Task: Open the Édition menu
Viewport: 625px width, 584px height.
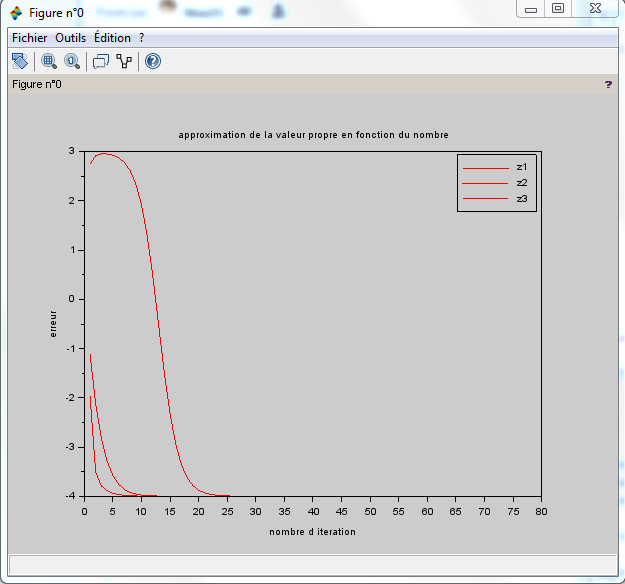Action: [x=112, y=37]
